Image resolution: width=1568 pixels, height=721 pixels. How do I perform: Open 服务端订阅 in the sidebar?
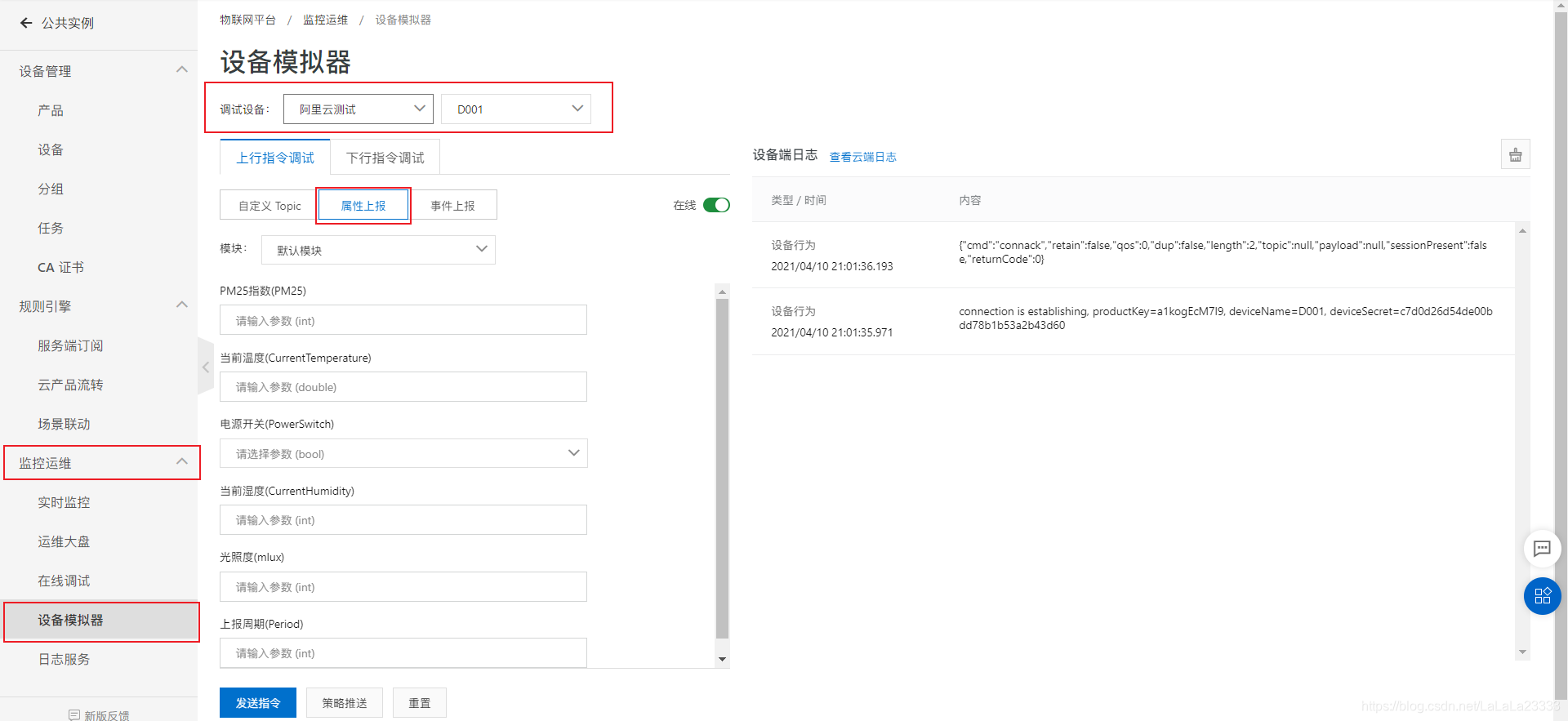tap(70, 345)
